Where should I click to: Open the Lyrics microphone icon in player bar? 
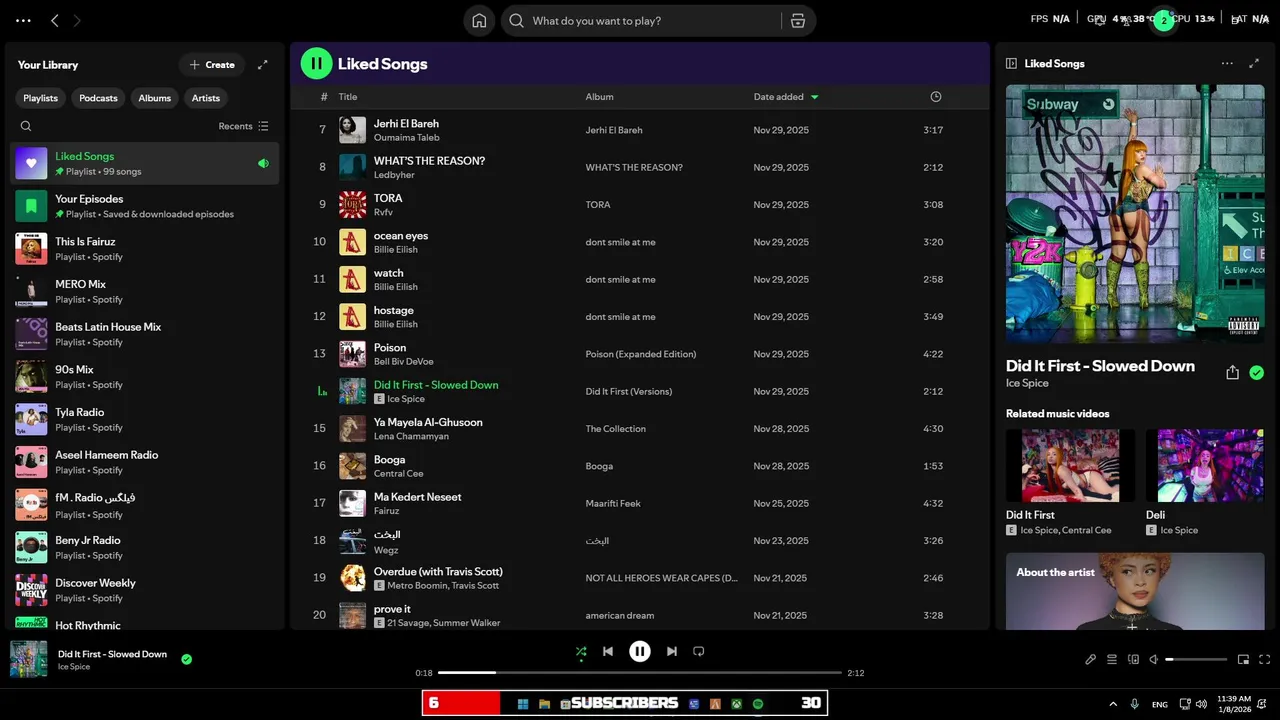[x=1091, y=659]
